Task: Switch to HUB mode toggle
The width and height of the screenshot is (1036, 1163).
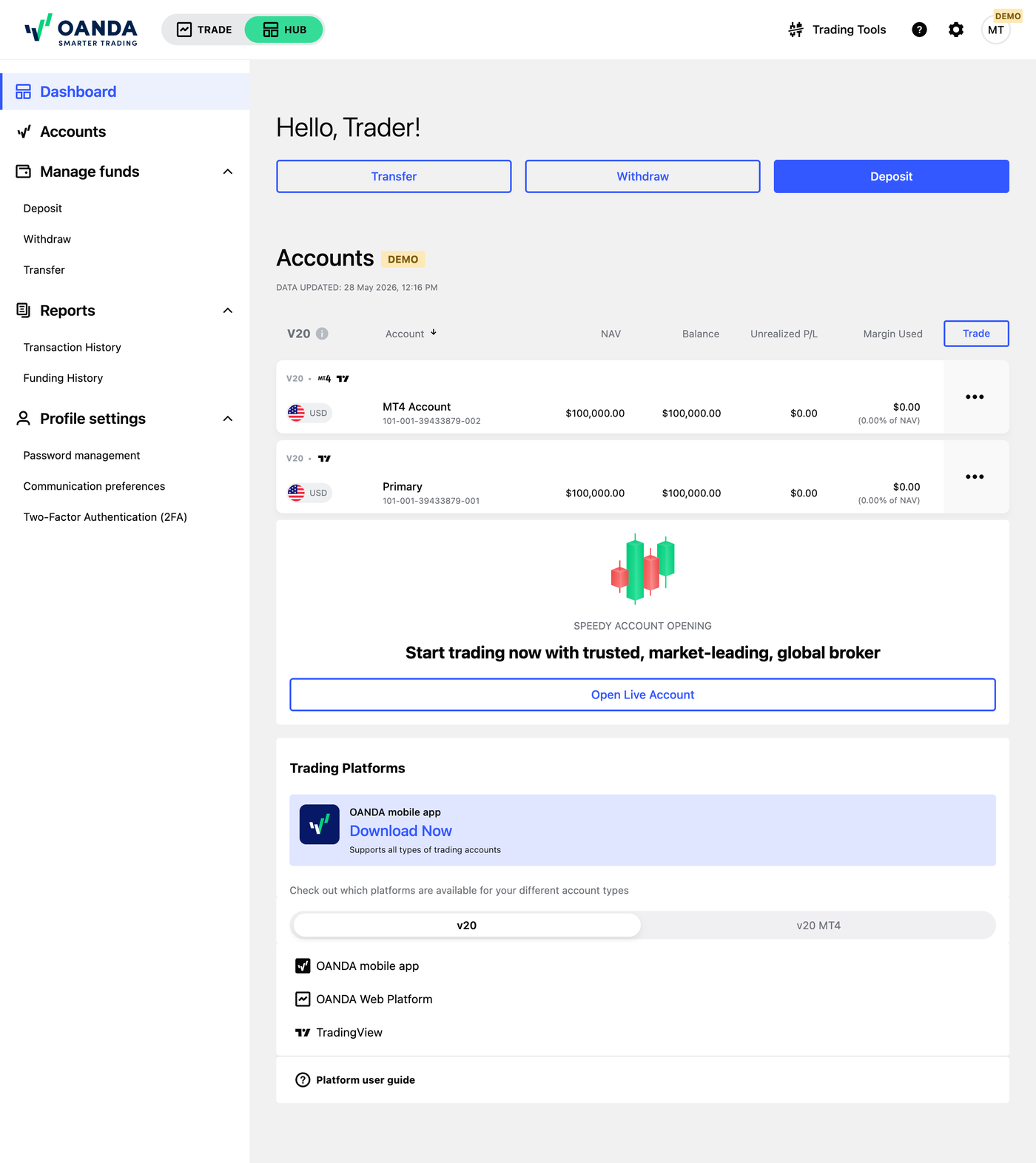Action: tap(285, 30)
